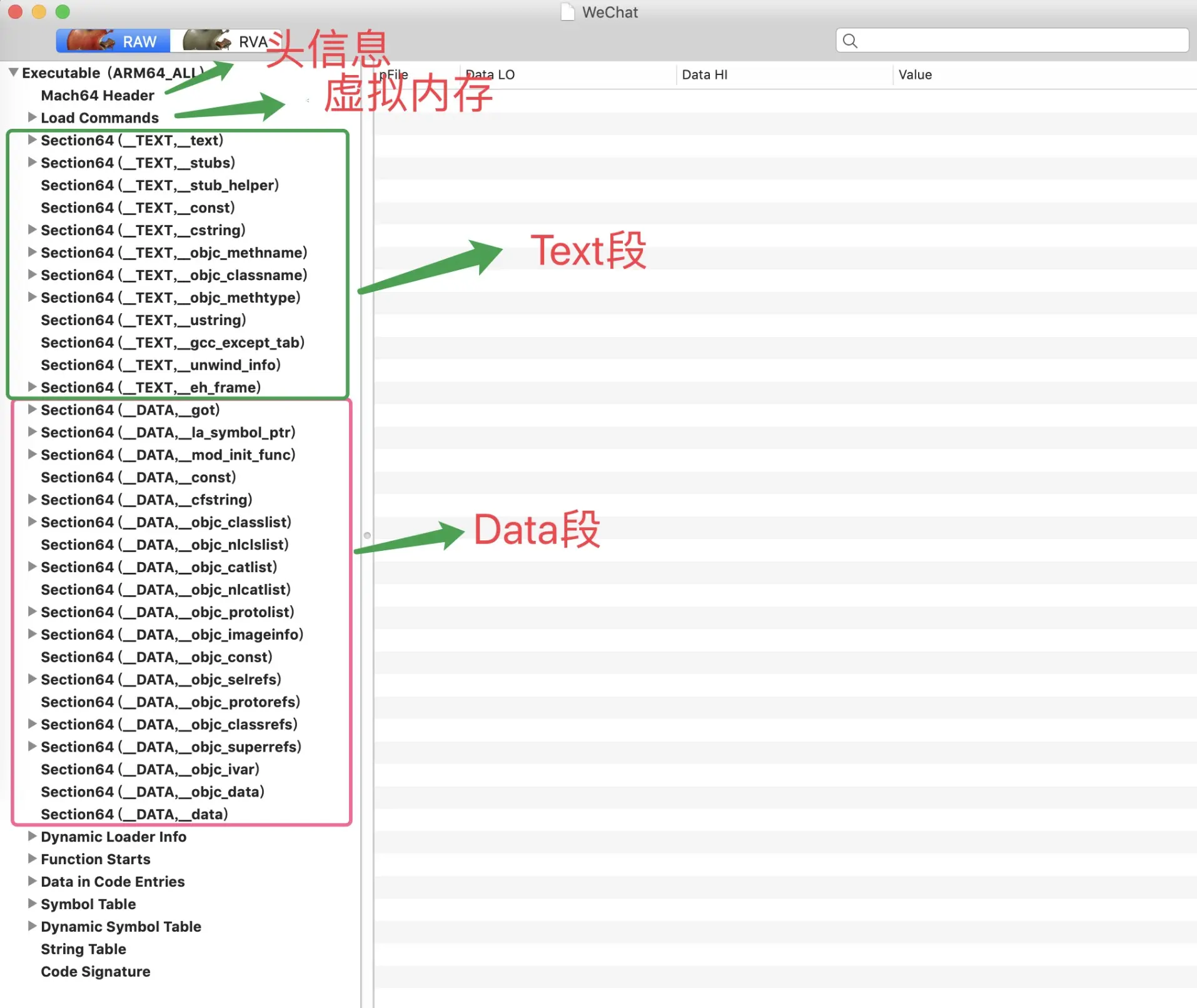Viewport: 1197px width, 1008px height.
Task: Zoom the window with green button
Action: 63,11
